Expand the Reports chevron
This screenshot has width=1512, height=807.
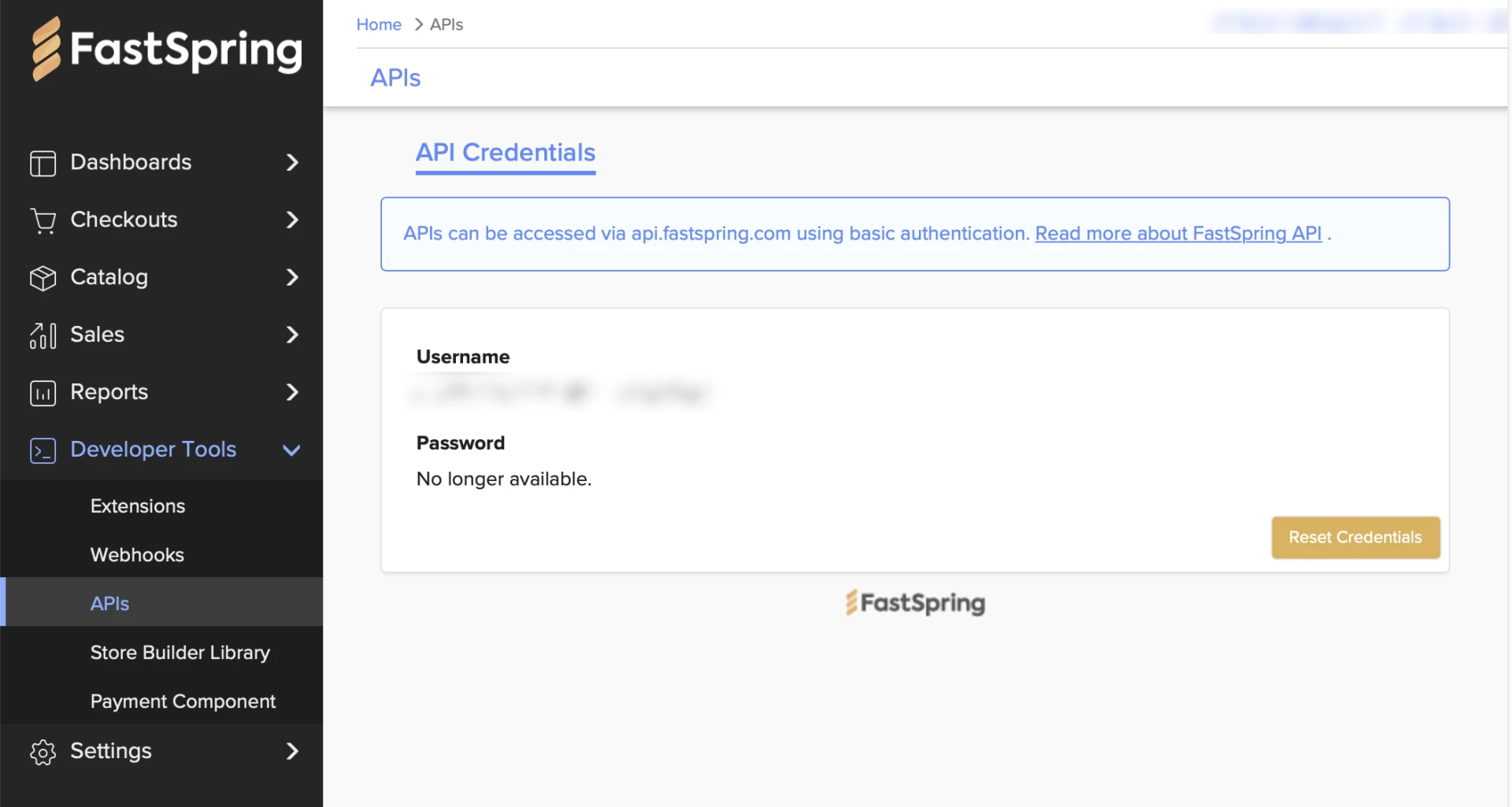coord(292,392)
